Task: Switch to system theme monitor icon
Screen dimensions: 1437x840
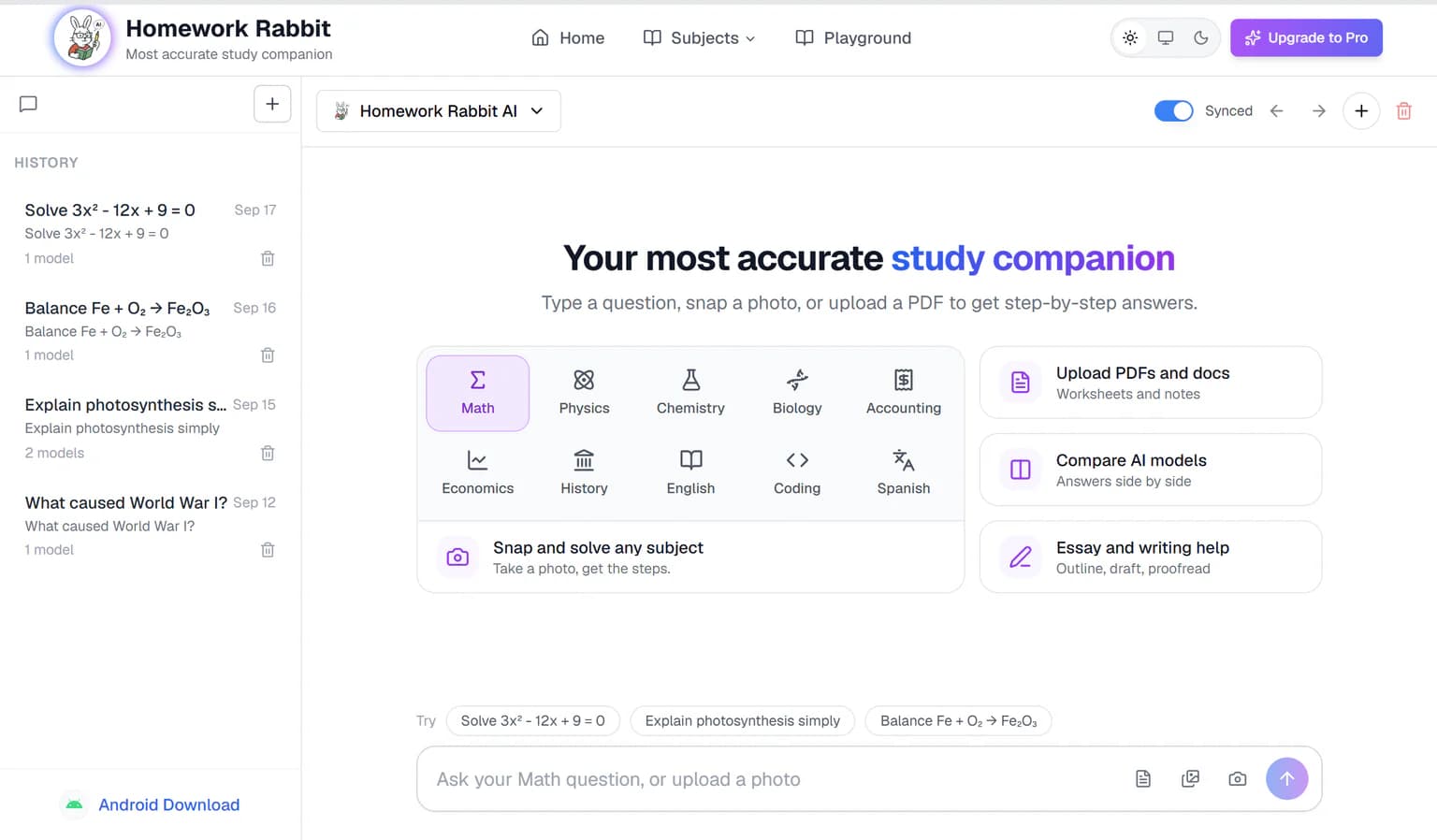Action: (1166, 38)
